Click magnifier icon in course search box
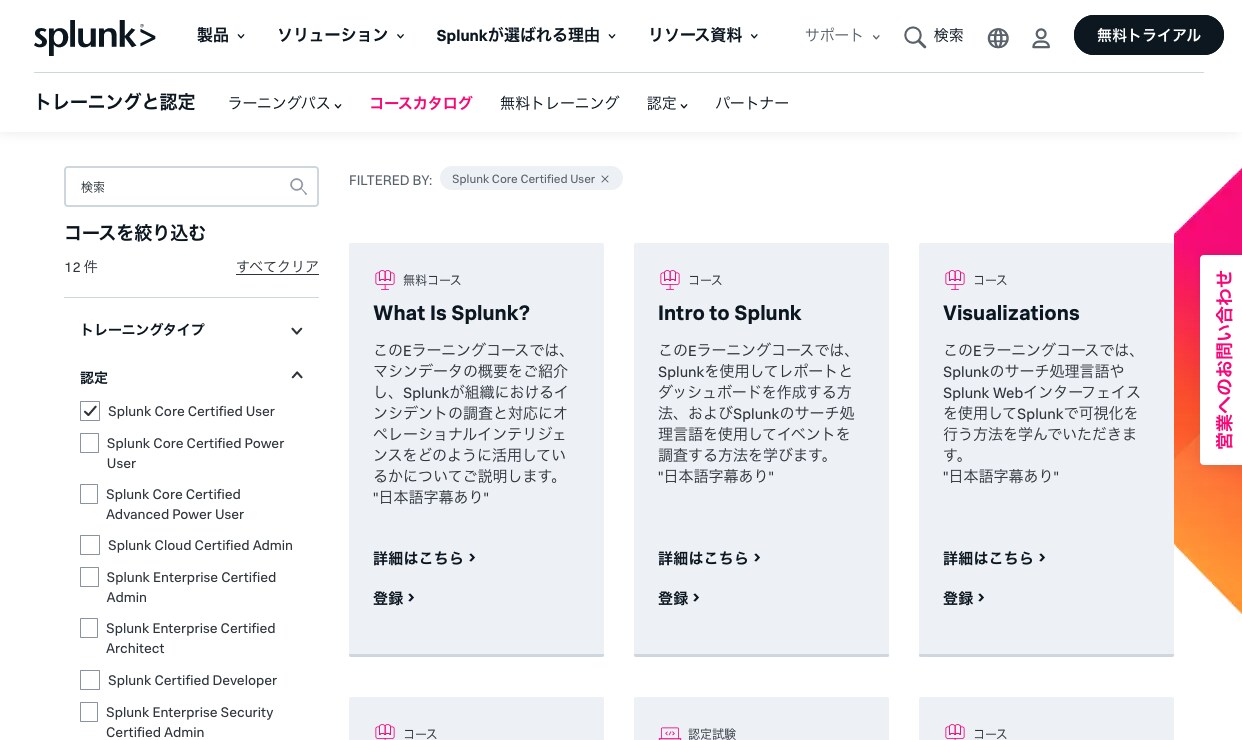Viewport: 1242px width, 740px height. pos(298,186)
